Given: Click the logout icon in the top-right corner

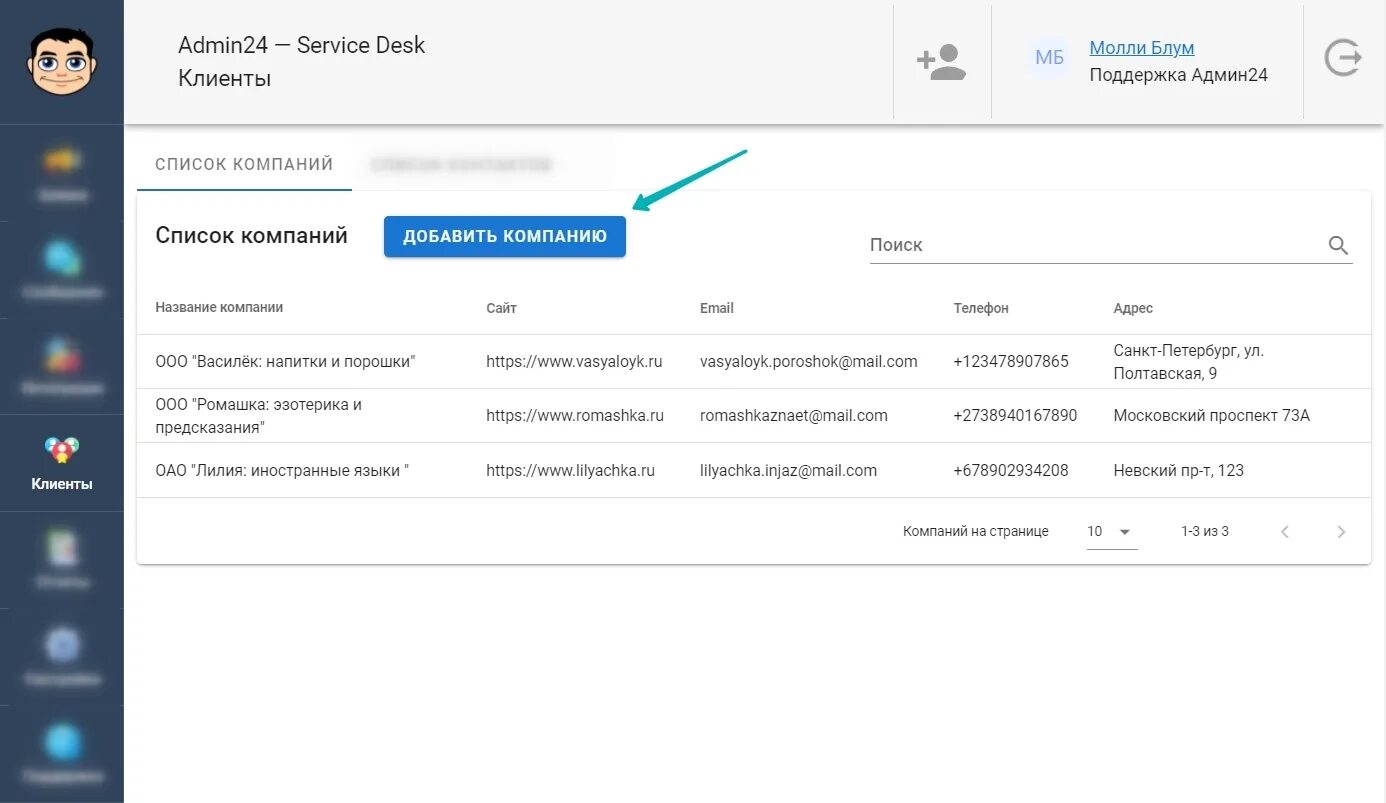Looking at the screenshot, I should 1343,58.
